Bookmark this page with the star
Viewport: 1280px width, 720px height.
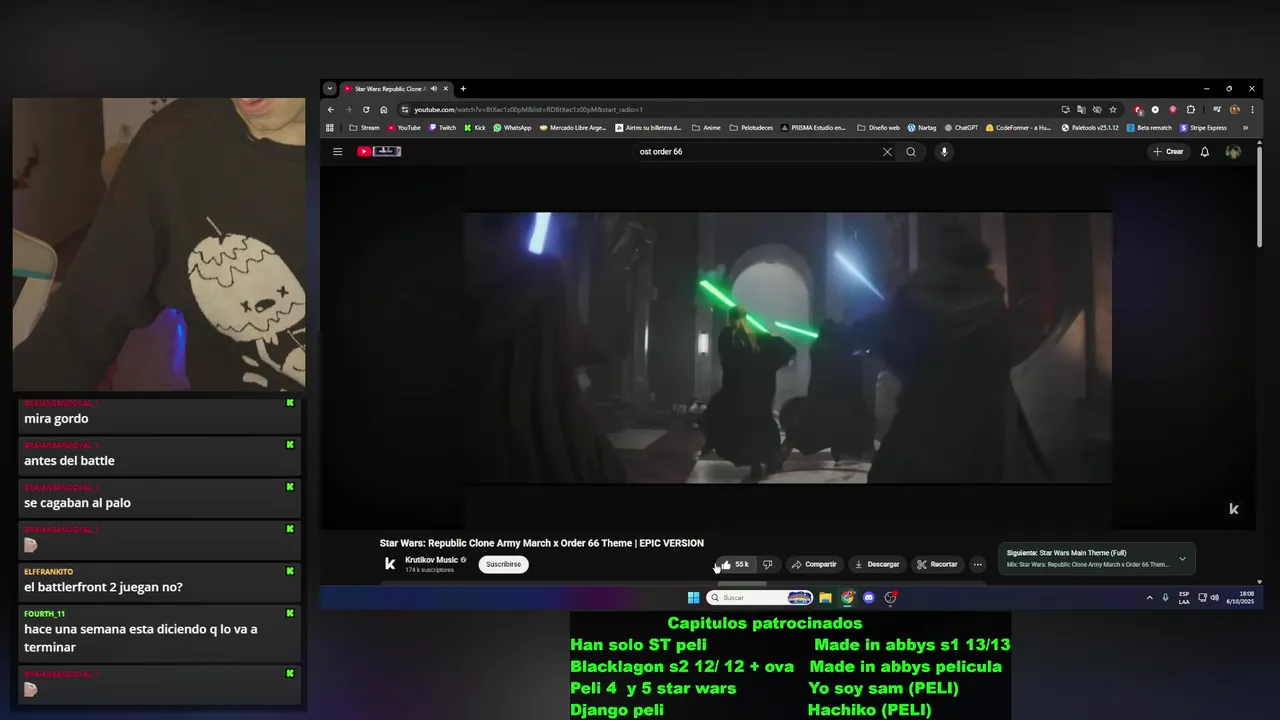coord(1113,110)
